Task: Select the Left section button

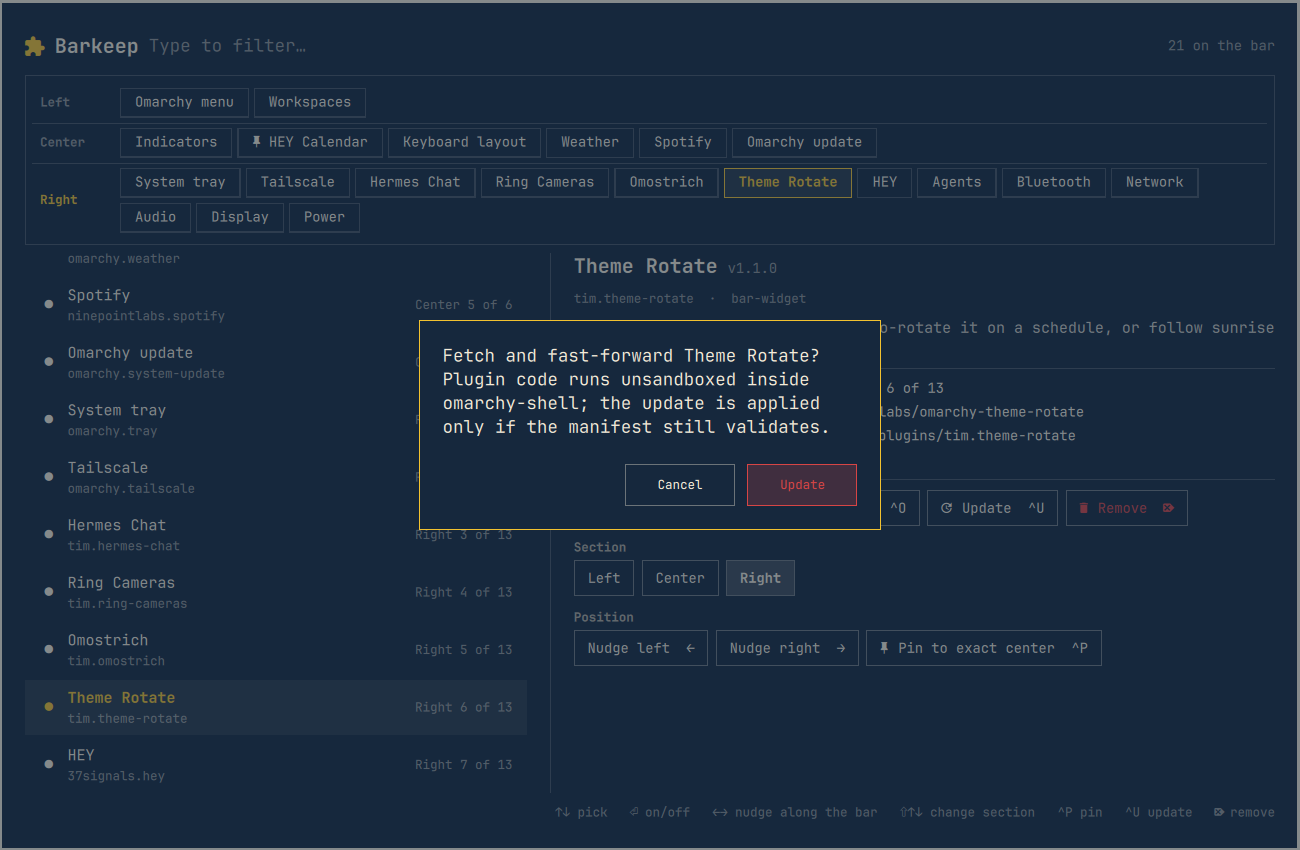Action: tap(604, 578)
